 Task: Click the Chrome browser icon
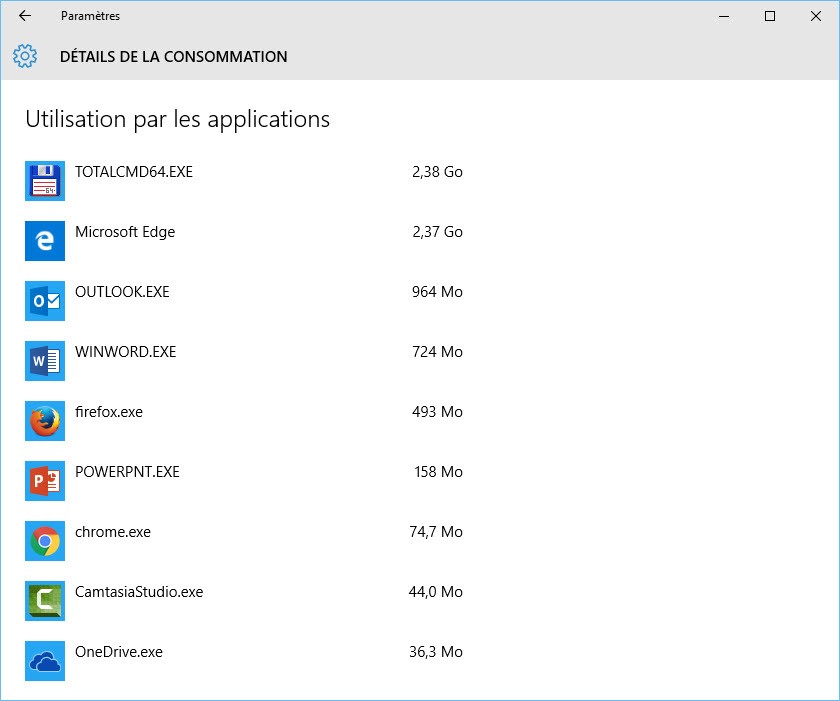44,541
